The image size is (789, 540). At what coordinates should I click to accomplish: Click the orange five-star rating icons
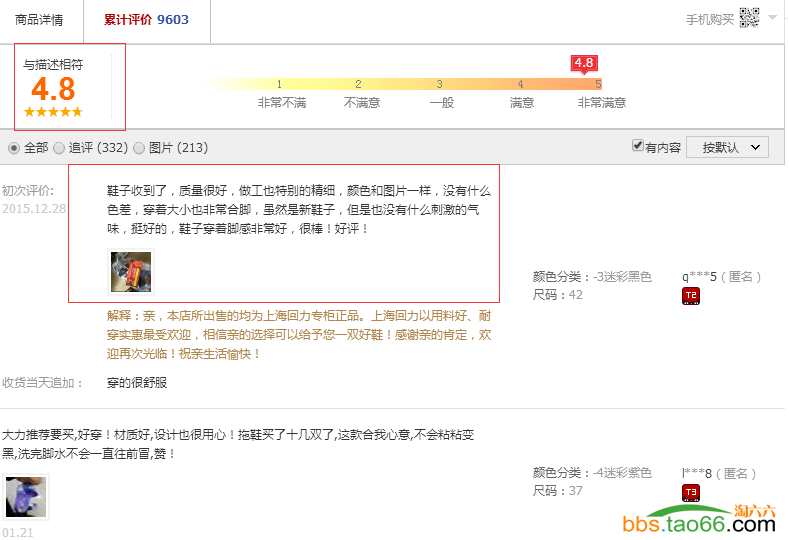53,112
